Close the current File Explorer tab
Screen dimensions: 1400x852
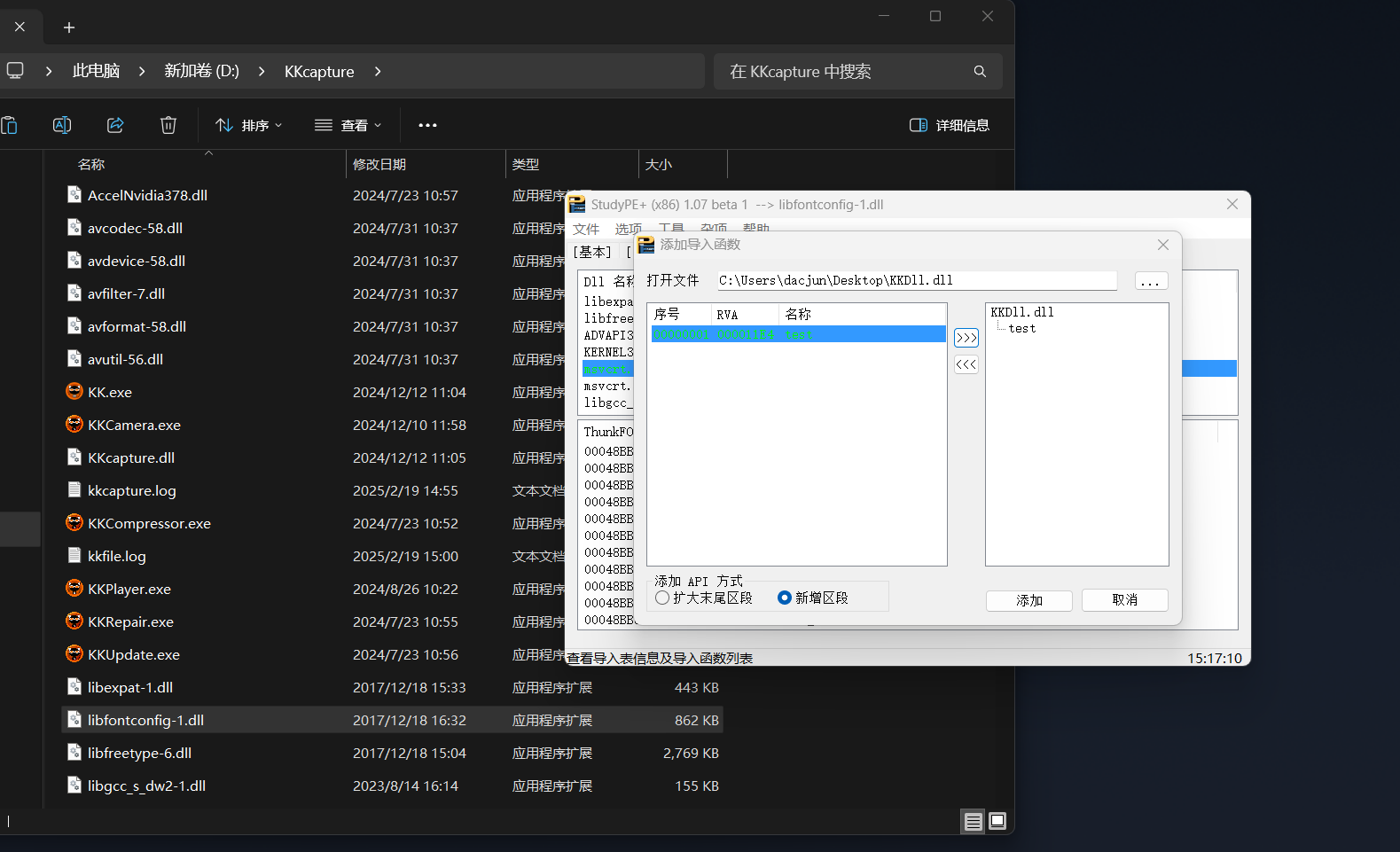tap(20, 27)
